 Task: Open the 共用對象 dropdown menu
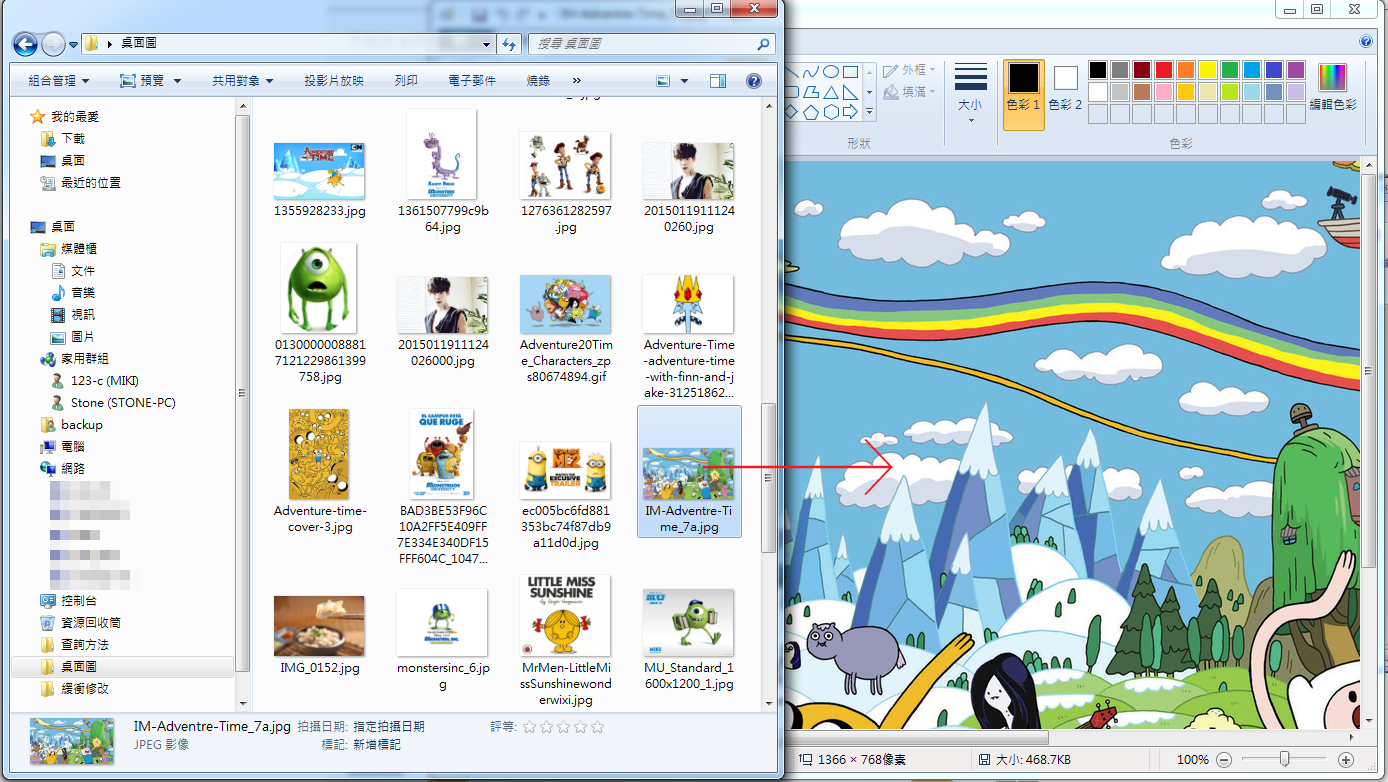tap(242, 81)
